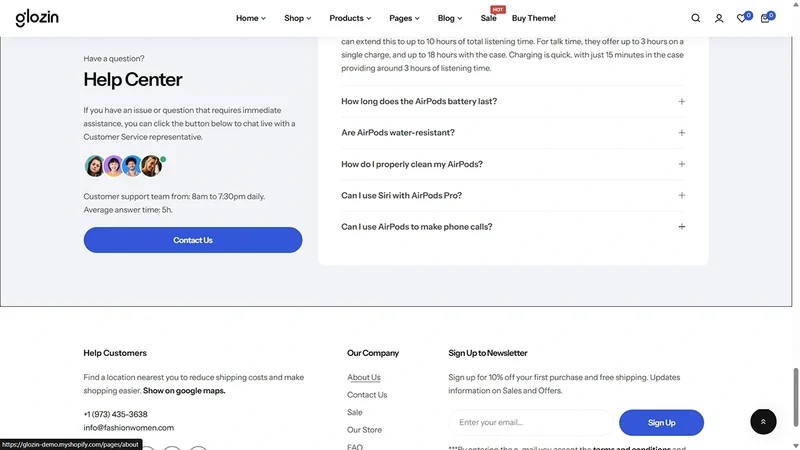Open the Shop dropdown menu

297,18
